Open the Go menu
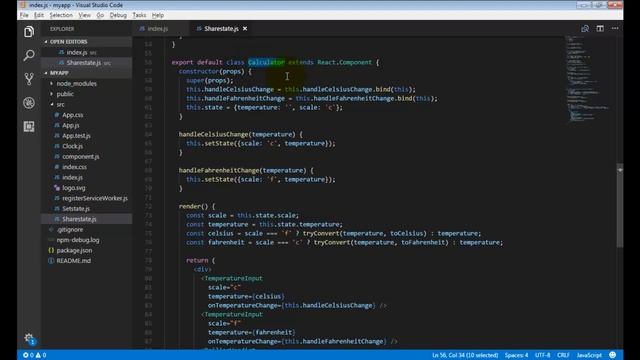This screenshot has height=360, width=640. (x=100, y=15)
